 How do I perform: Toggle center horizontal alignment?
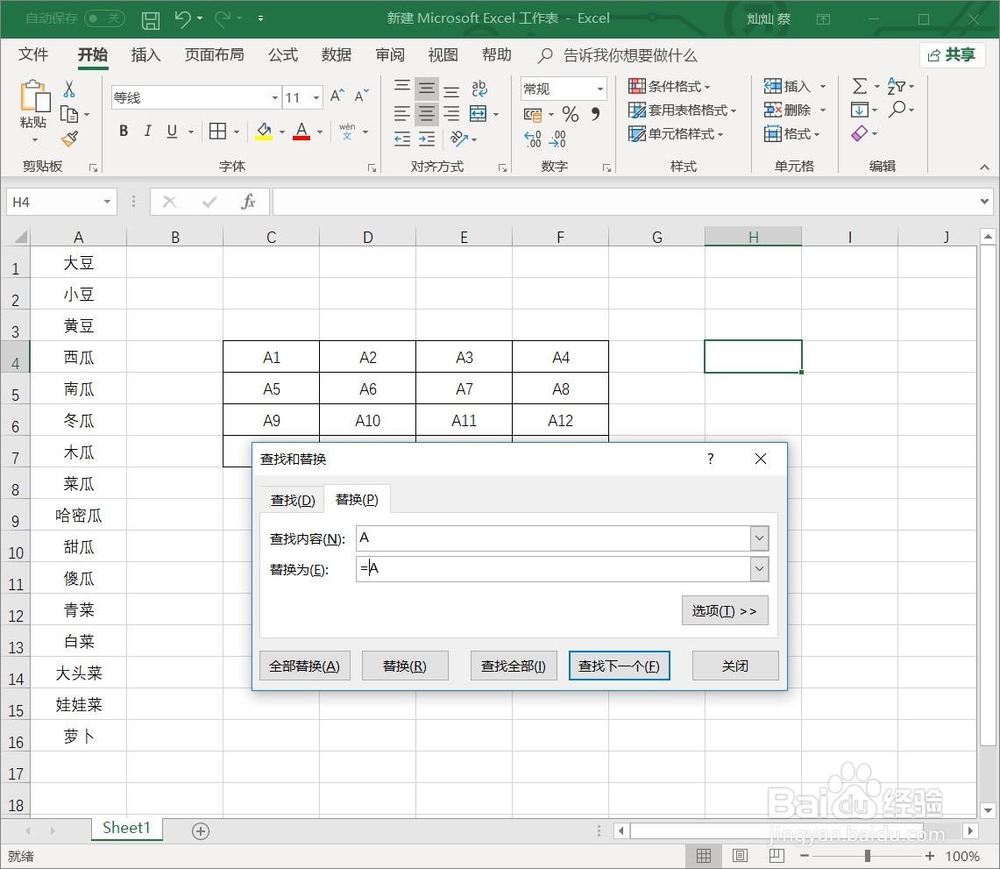(x=427, y=114)
